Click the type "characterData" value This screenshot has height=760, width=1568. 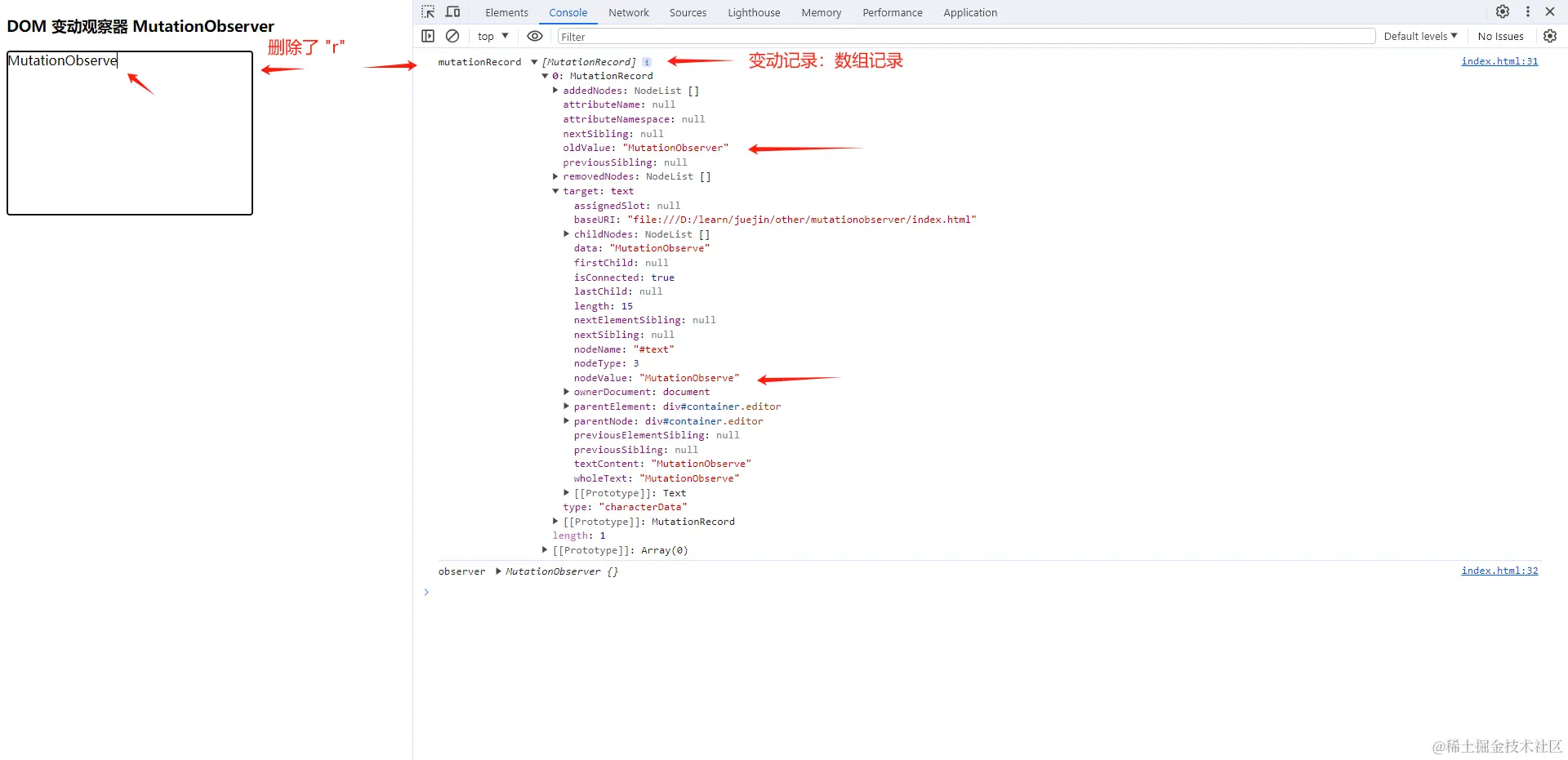click(x=644, y=507)
